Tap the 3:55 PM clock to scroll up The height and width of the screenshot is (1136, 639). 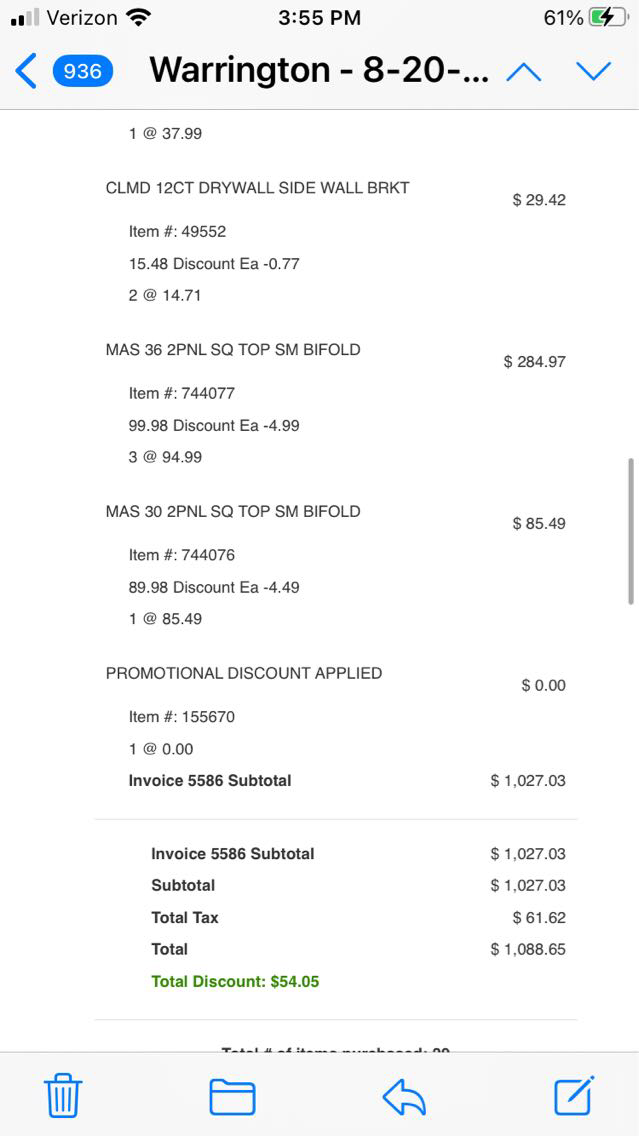coord(318,18)
